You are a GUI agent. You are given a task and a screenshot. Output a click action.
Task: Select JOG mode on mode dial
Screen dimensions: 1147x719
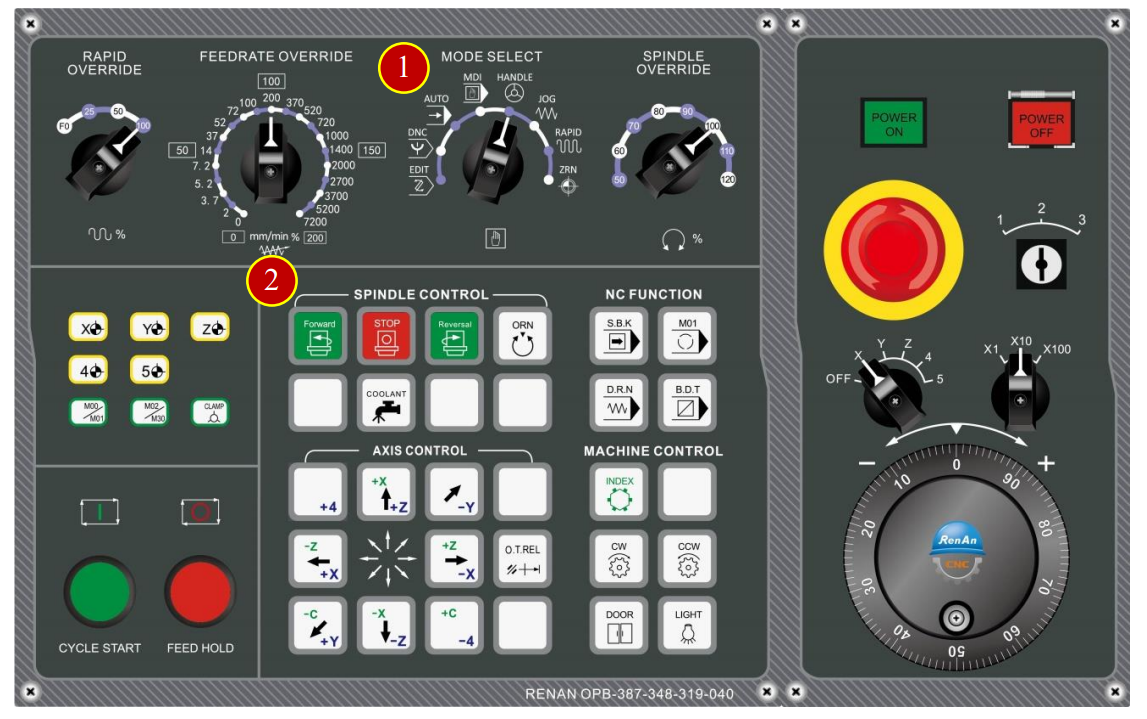[546, 108]
